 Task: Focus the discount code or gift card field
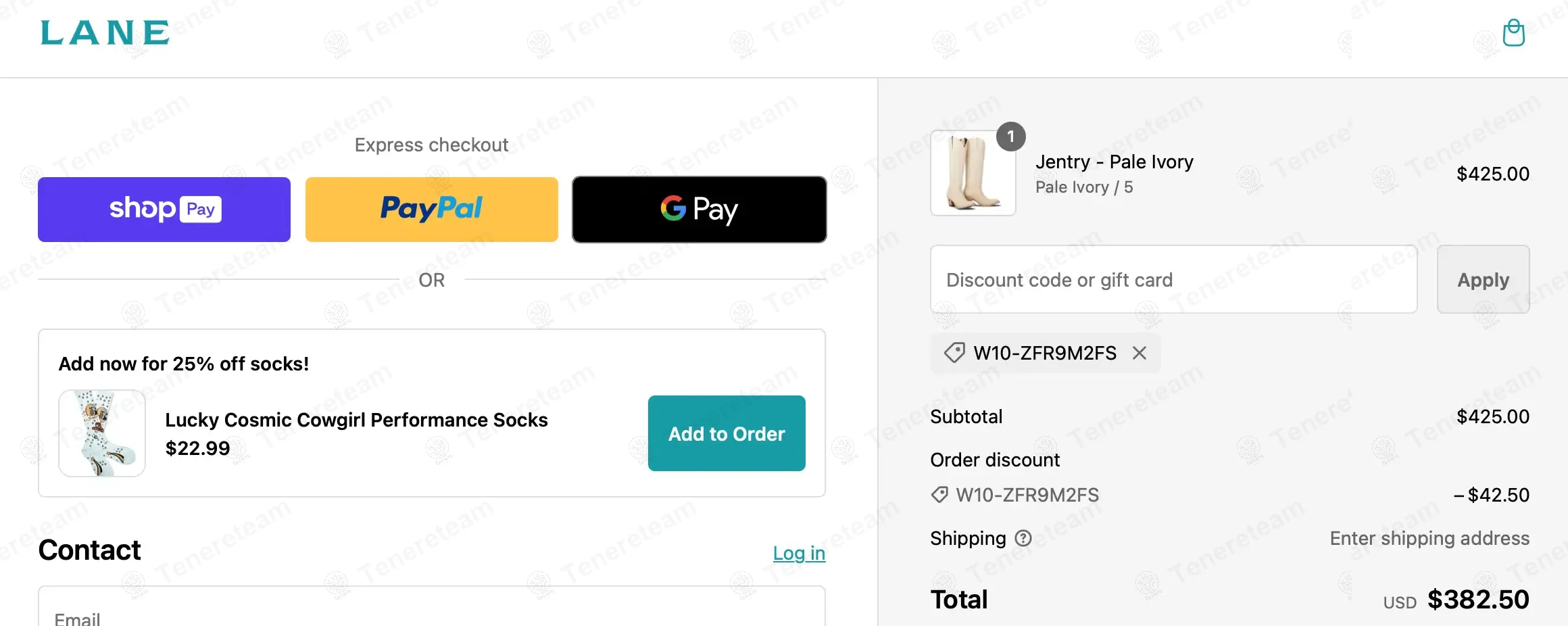tap(1173, 279)
